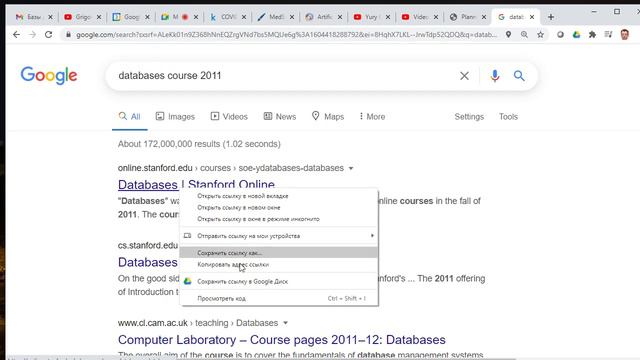Expand the www.cl.cam.ac.uk result dropdown arrow
The image size is (640, 360).
click(x=285, y=323)
